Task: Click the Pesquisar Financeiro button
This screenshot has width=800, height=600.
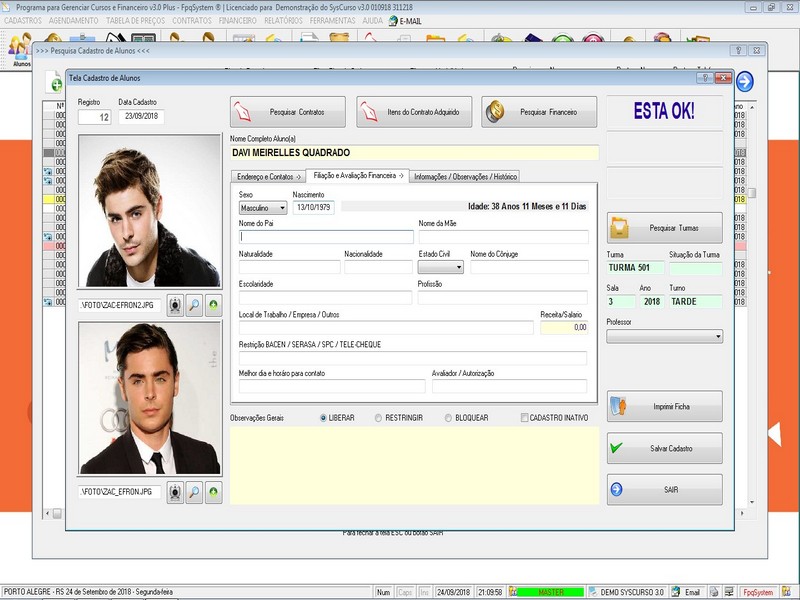Action: pos(539,112)
